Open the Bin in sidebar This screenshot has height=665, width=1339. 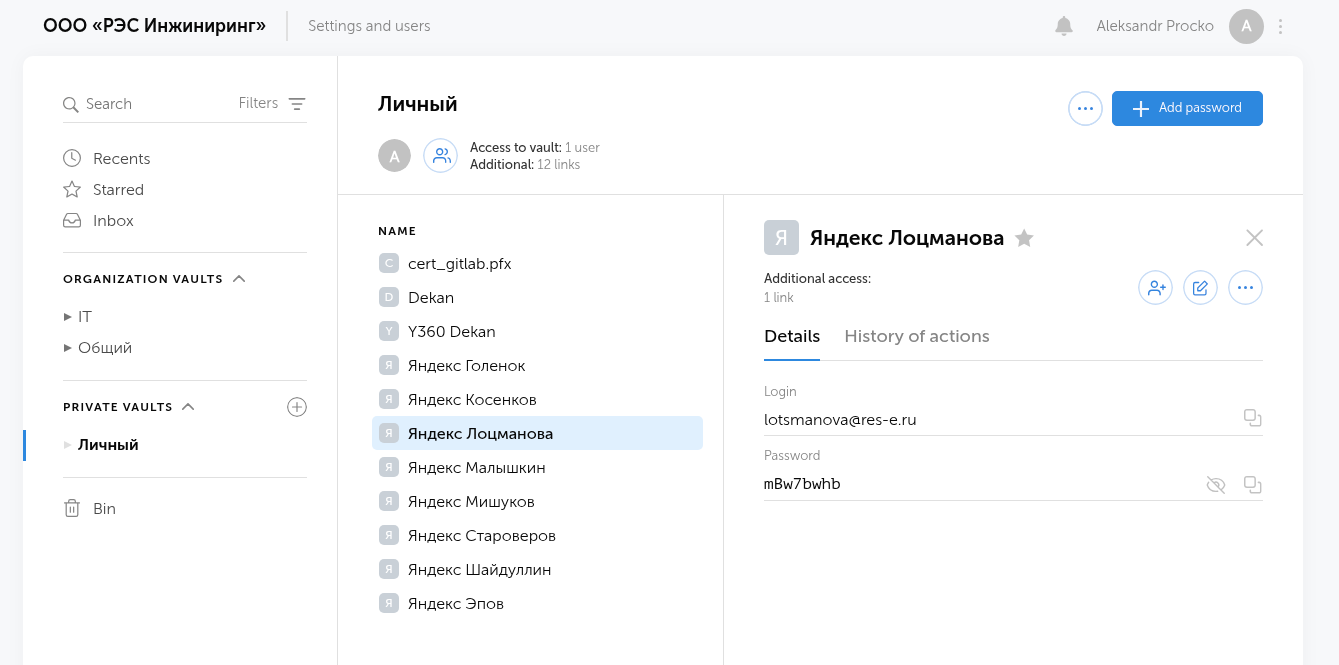(103, 509)
